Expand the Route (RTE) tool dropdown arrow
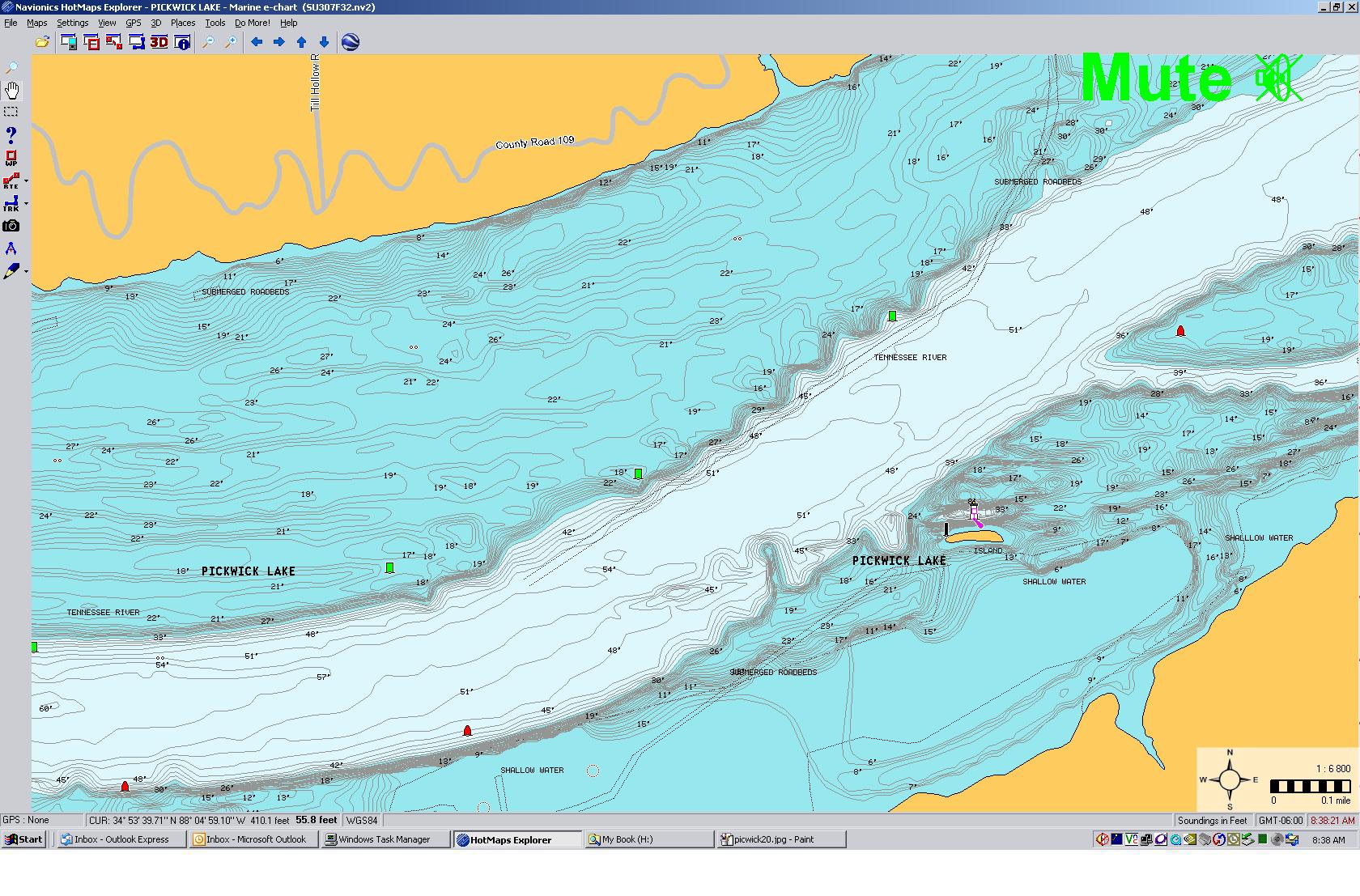This screenshot has width=1360, height=896. (x=27, y=181)
